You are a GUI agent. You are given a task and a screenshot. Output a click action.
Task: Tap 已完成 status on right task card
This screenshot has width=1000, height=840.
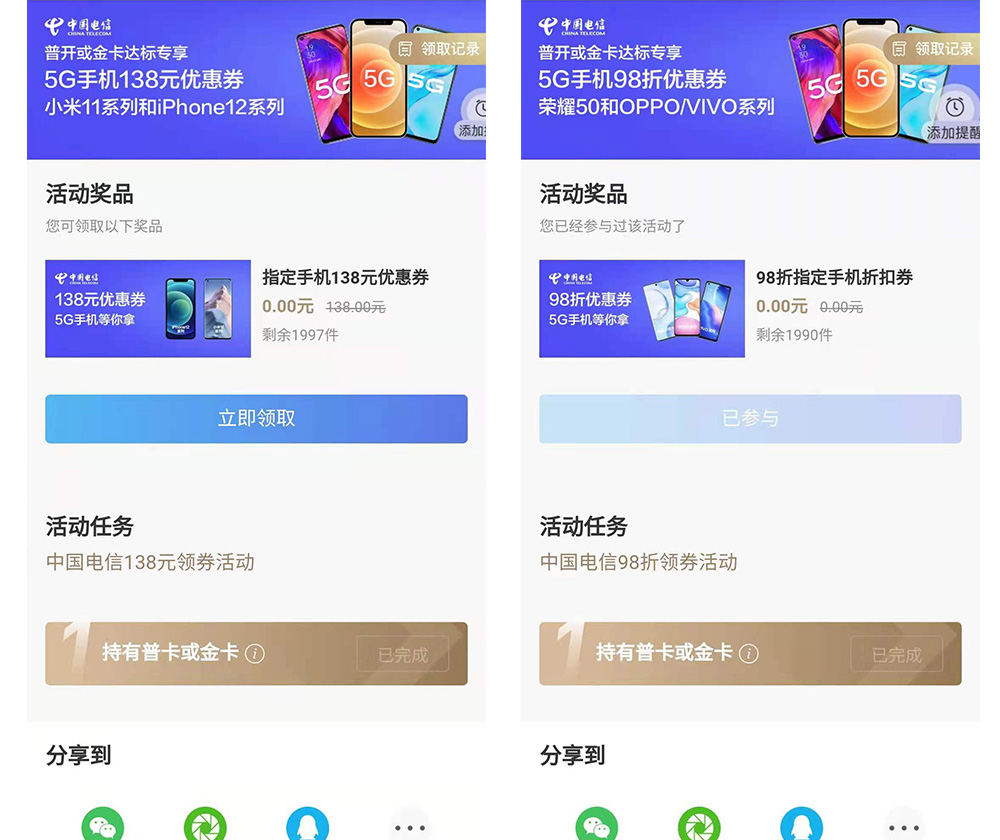[x=897, y=654]
